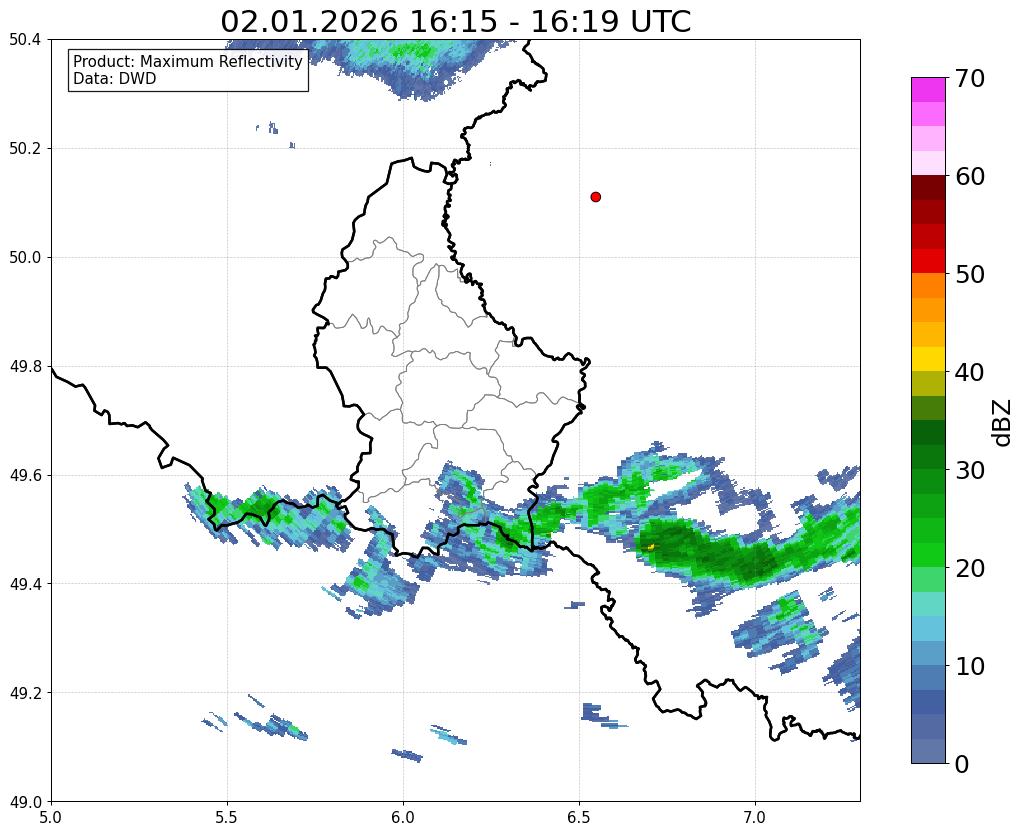Click the orange colorbar segment below 50
The image size is (1023, 834).
[x=928, y=286]
